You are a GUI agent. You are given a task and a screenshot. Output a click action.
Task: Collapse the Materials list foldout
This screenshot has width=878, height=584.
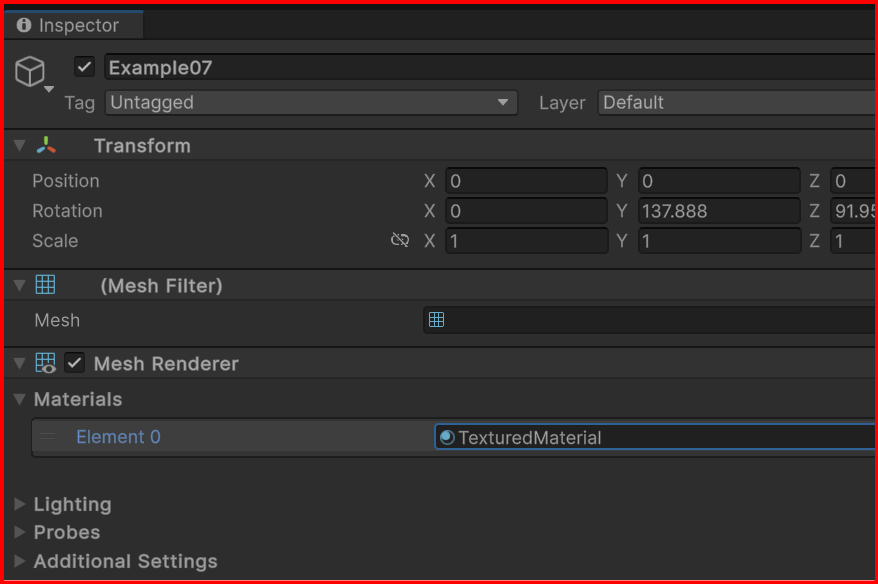[20, 399]
